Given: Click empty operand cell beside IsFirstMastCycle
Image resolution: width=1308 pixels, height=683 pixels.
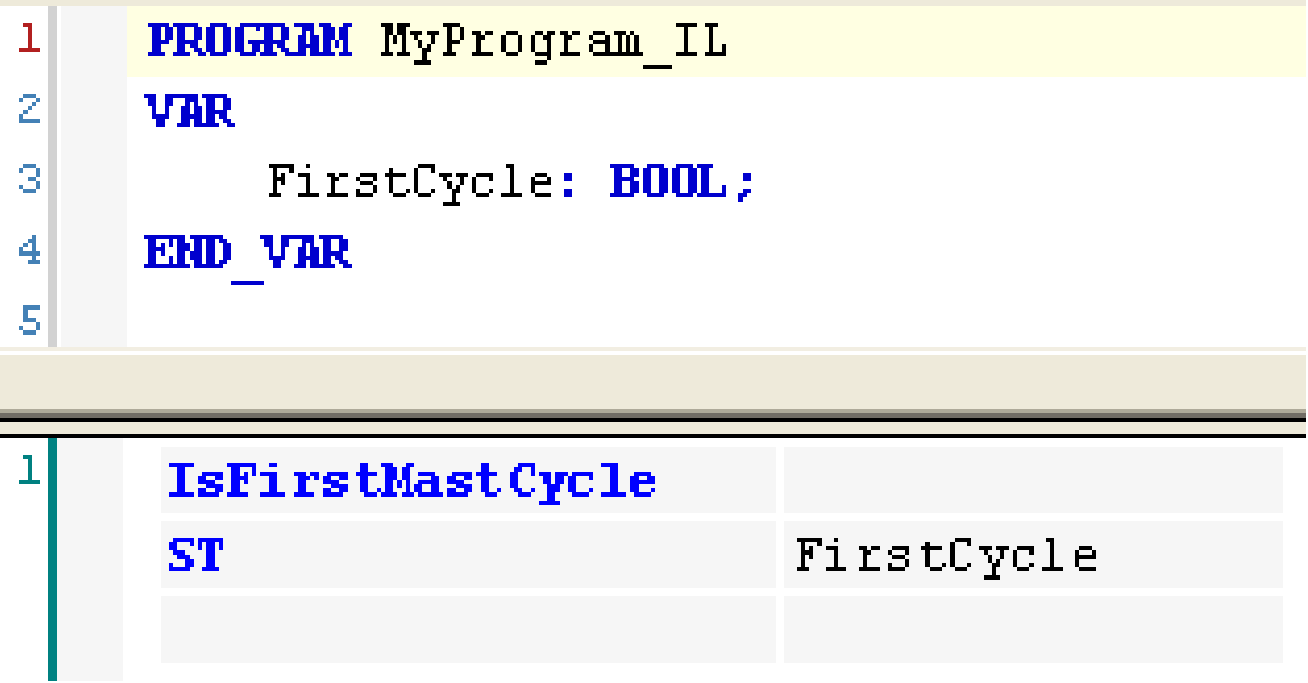Looking at the screenshot, I should pos(1032,480).
